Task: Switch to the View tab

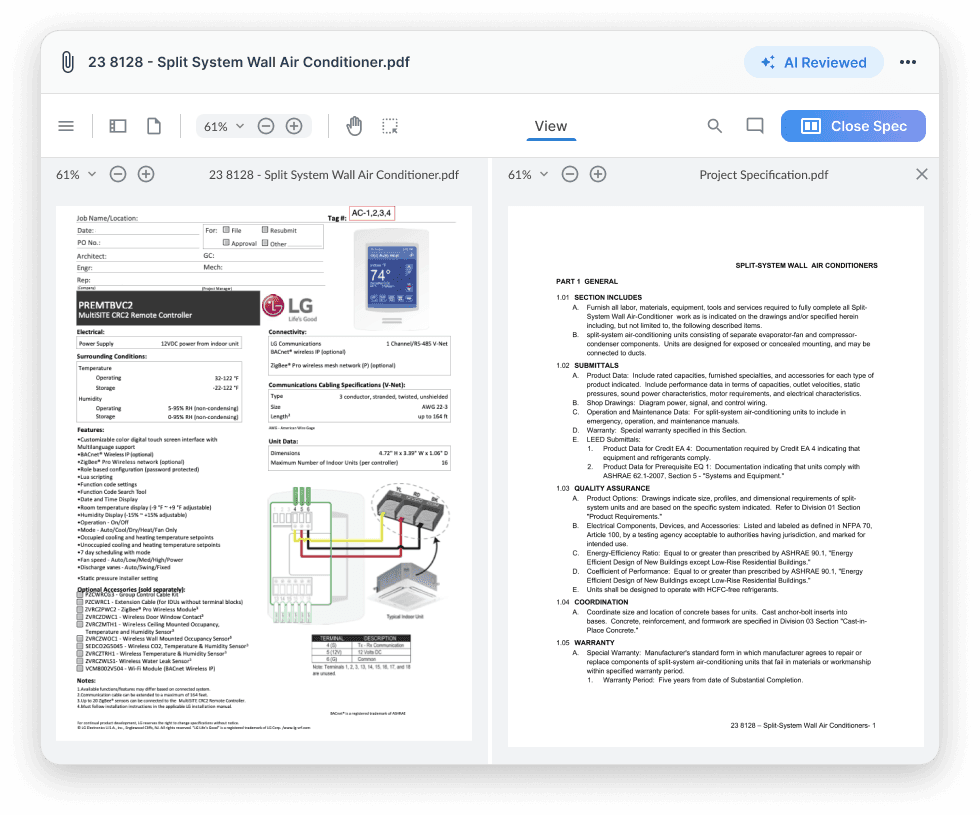Action: (551, 126)
